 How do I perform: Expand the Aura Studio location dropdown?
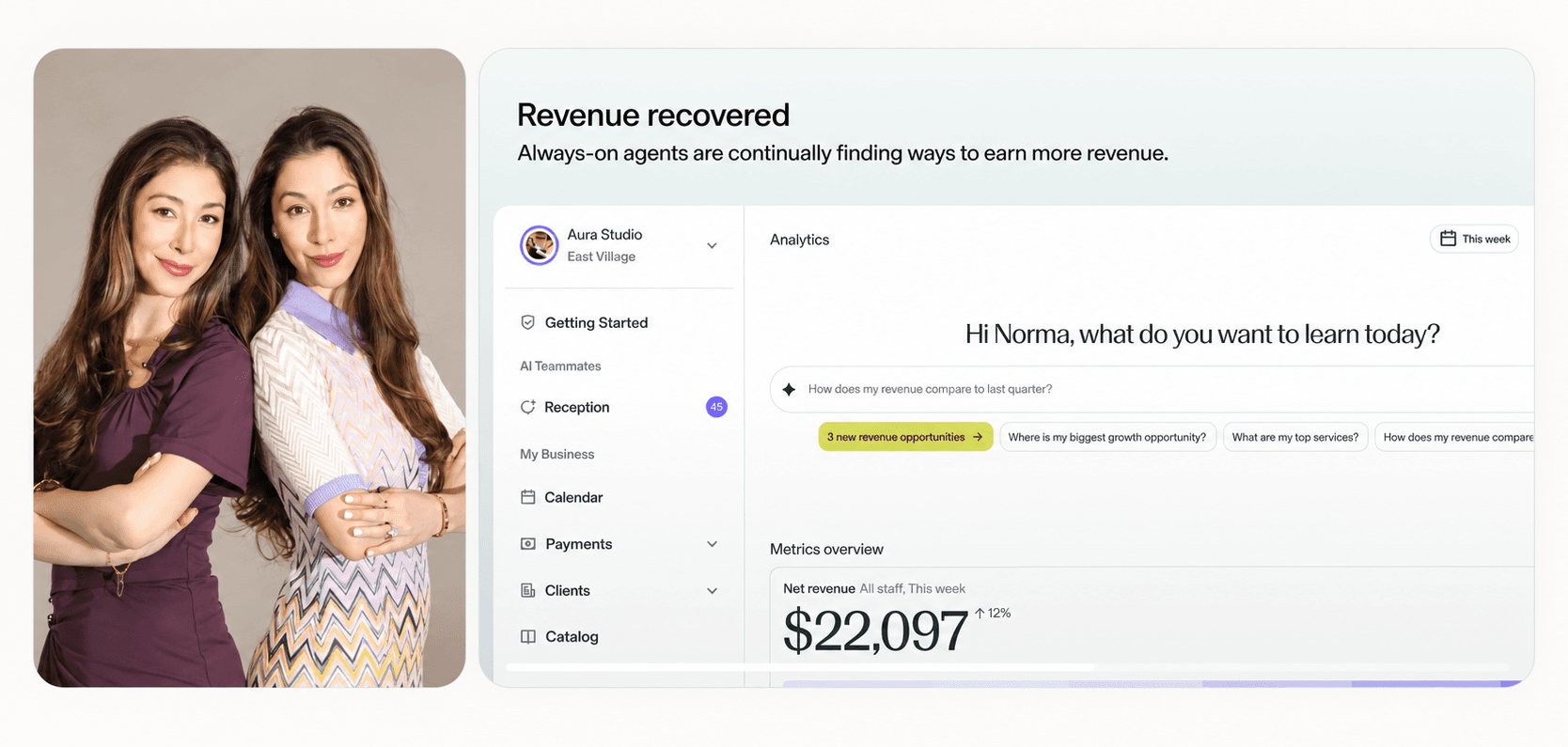pos(712,246)
